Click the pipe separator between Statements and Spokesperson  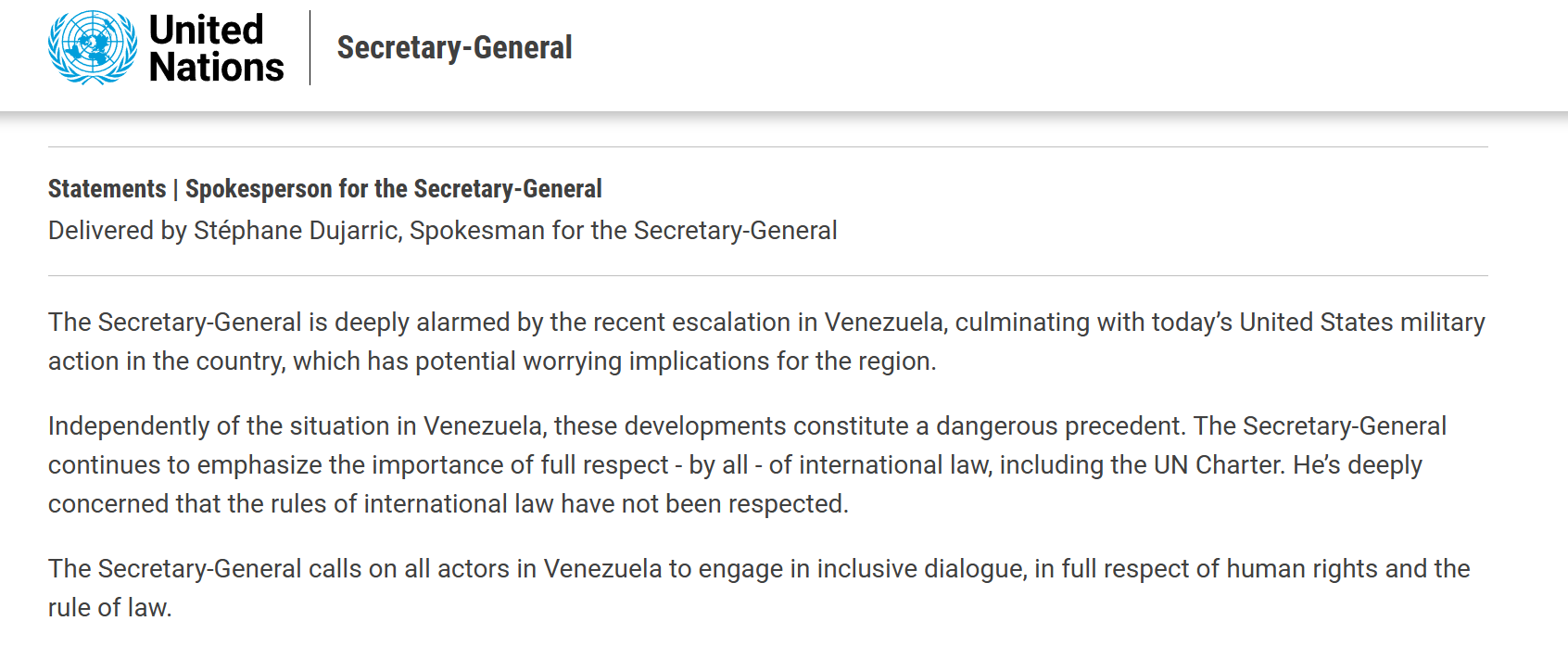175,189
